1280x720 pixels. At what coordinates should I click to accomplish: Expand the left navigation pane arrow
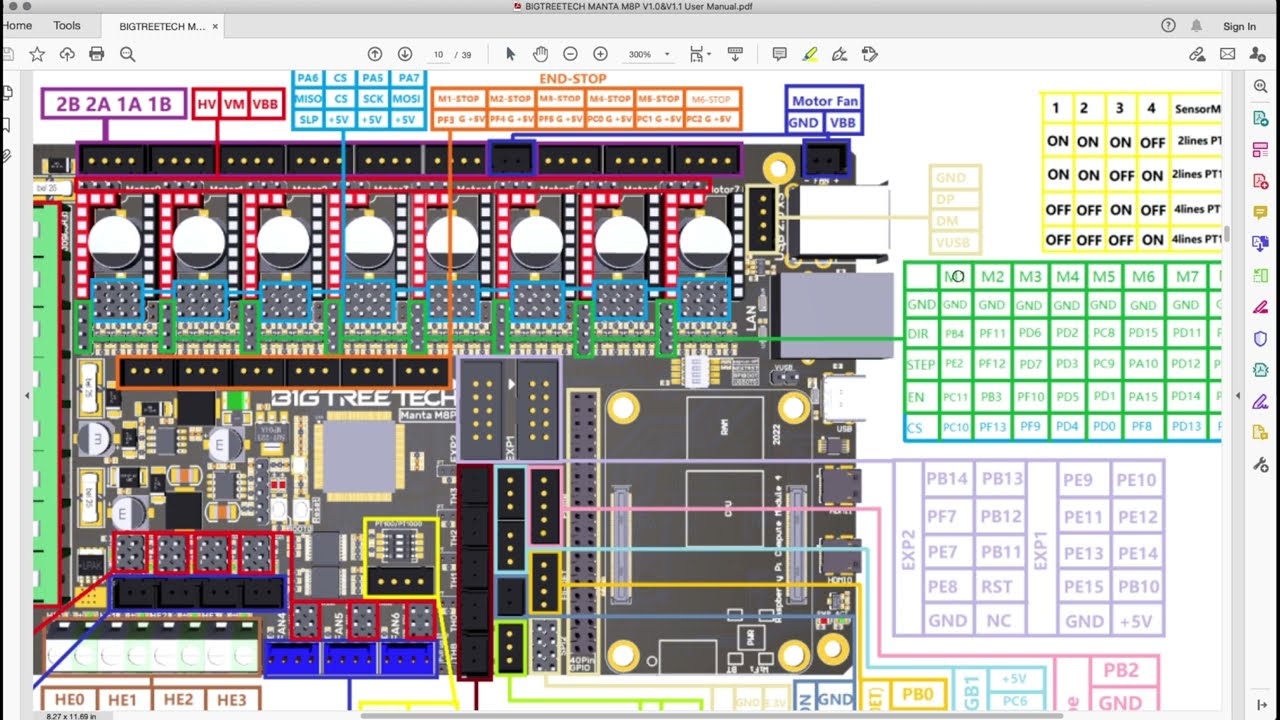coord(27,396)
